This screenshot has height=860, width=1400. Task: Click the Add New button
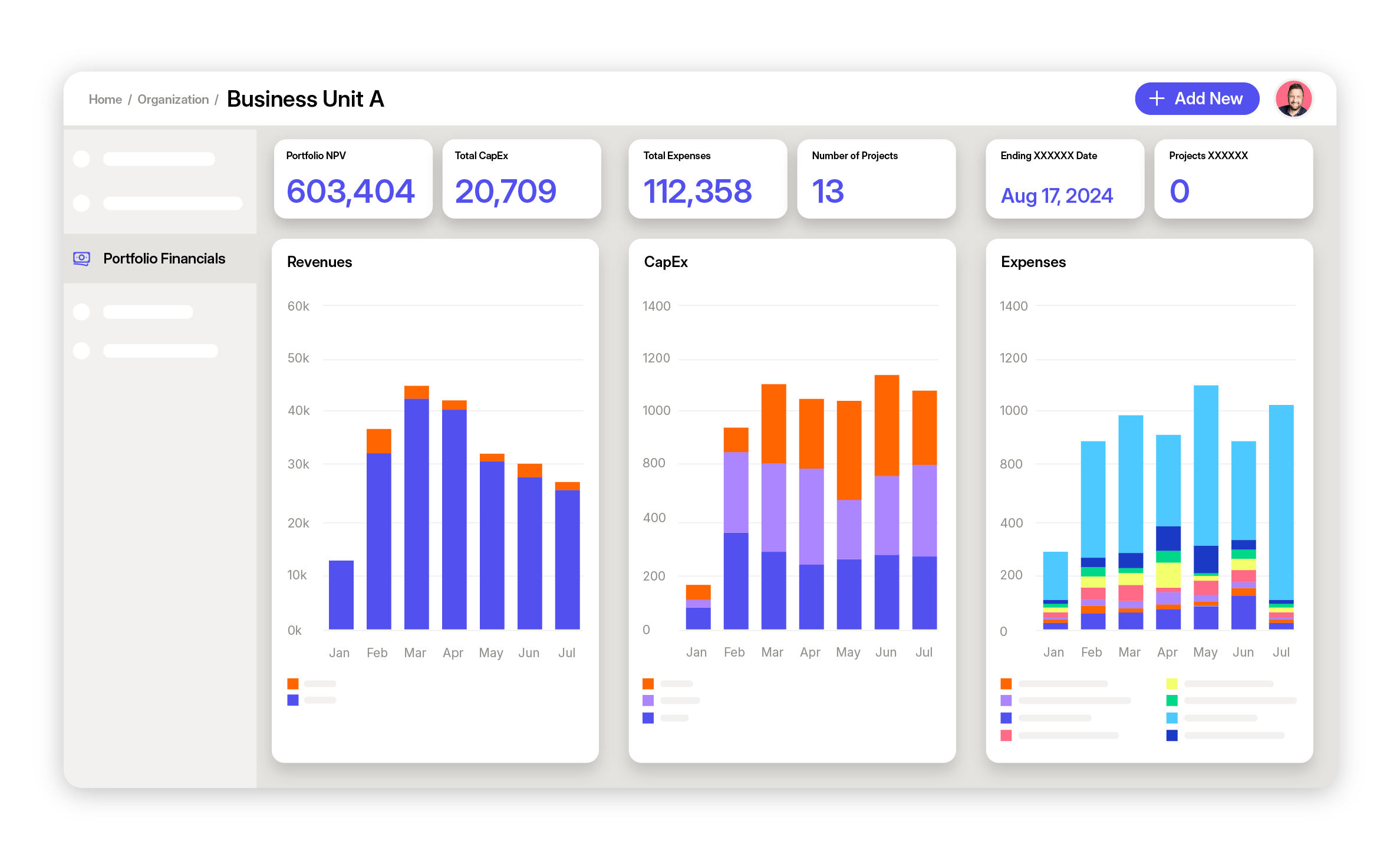[1197, 98]
